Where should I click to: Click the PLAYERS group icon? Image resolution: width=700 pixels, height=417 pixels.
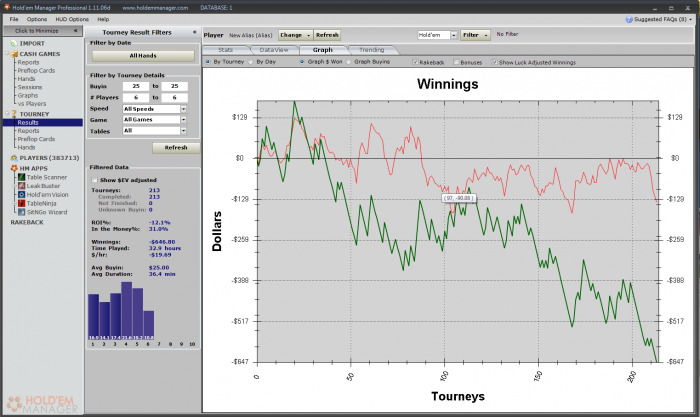[14, 158]
